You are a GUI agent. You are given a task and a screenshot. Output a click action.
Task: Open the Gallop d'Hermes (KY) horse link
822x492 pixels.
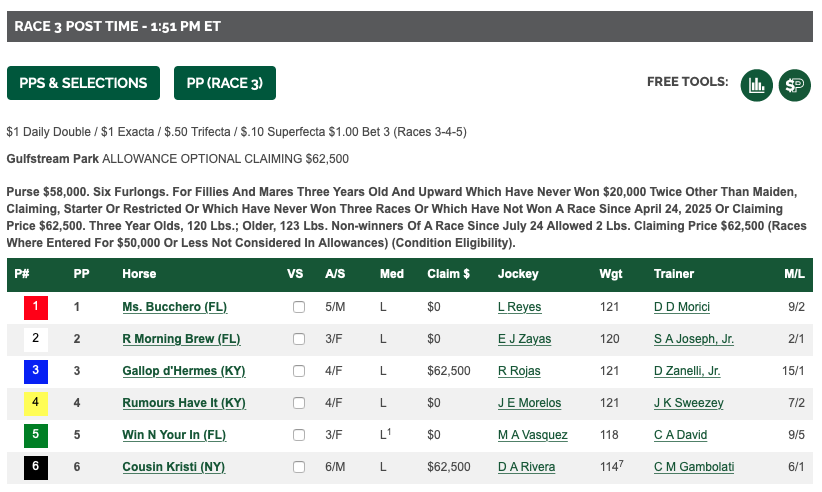(x=184, y=371)
